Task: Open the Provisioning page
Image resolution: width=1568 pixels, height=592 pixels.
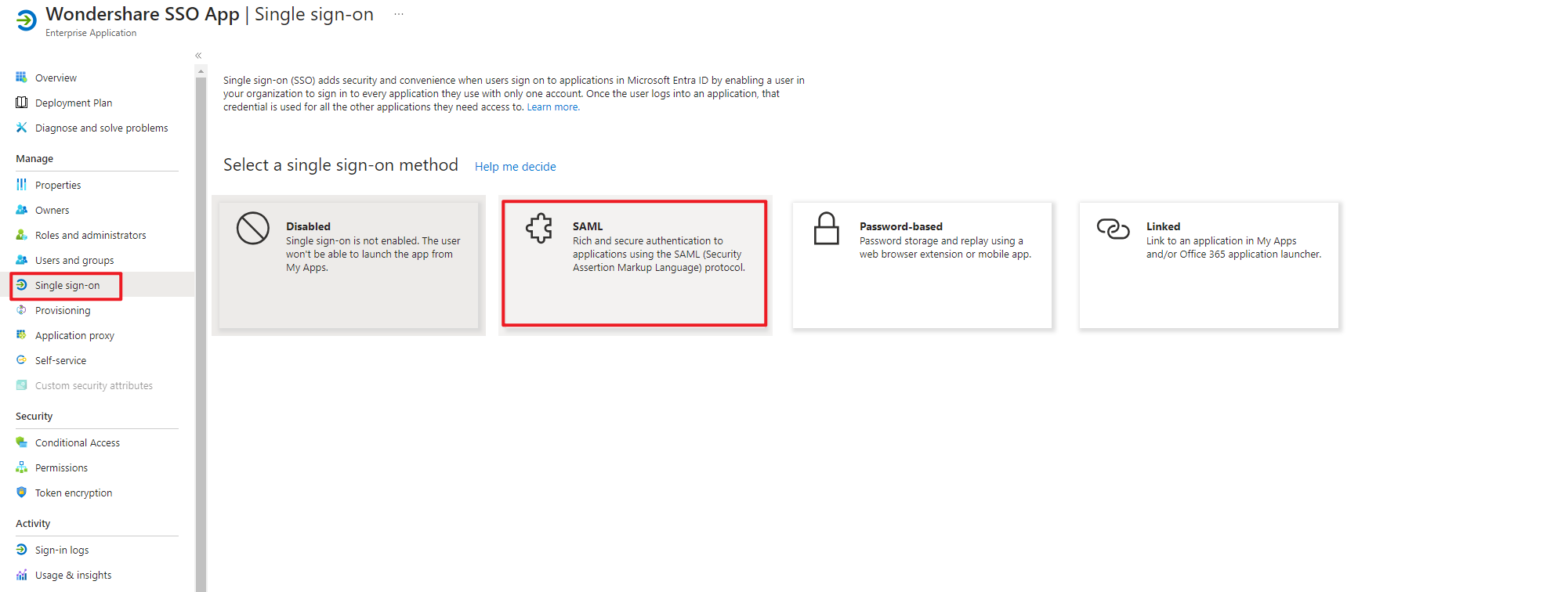Action: point(63,310)
